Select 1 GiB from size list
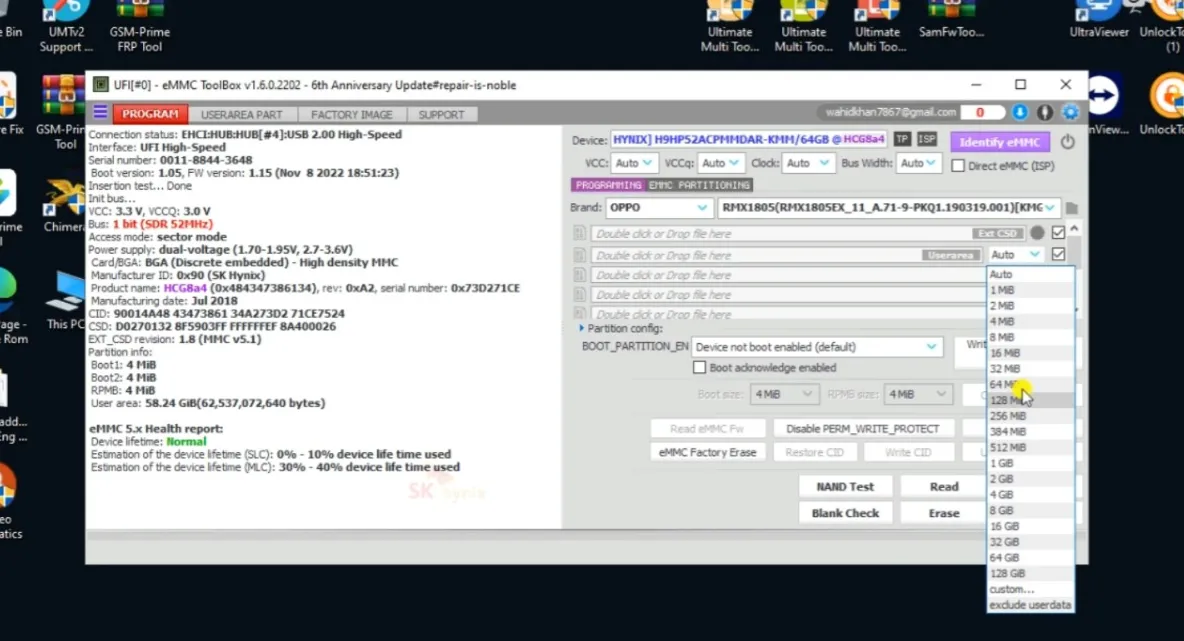The height and width of the screenshot is (641, 1184). click(1030, 464)
